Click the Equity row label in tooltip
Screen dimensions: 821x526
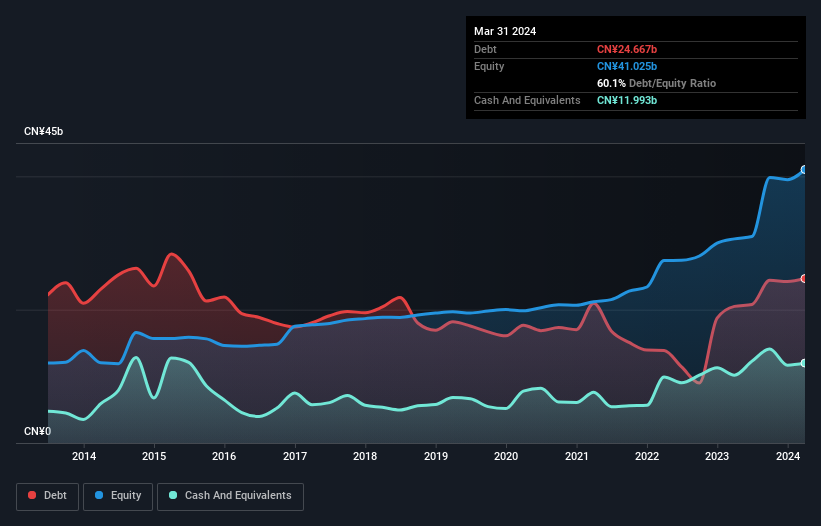pos(489,66)
